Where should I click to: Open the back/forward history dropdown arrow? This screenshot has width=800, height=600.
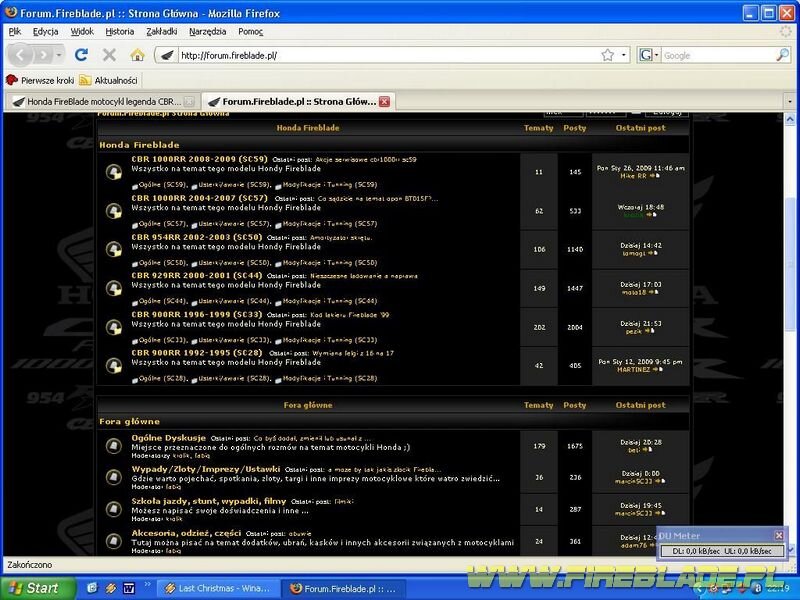point(59,55)
